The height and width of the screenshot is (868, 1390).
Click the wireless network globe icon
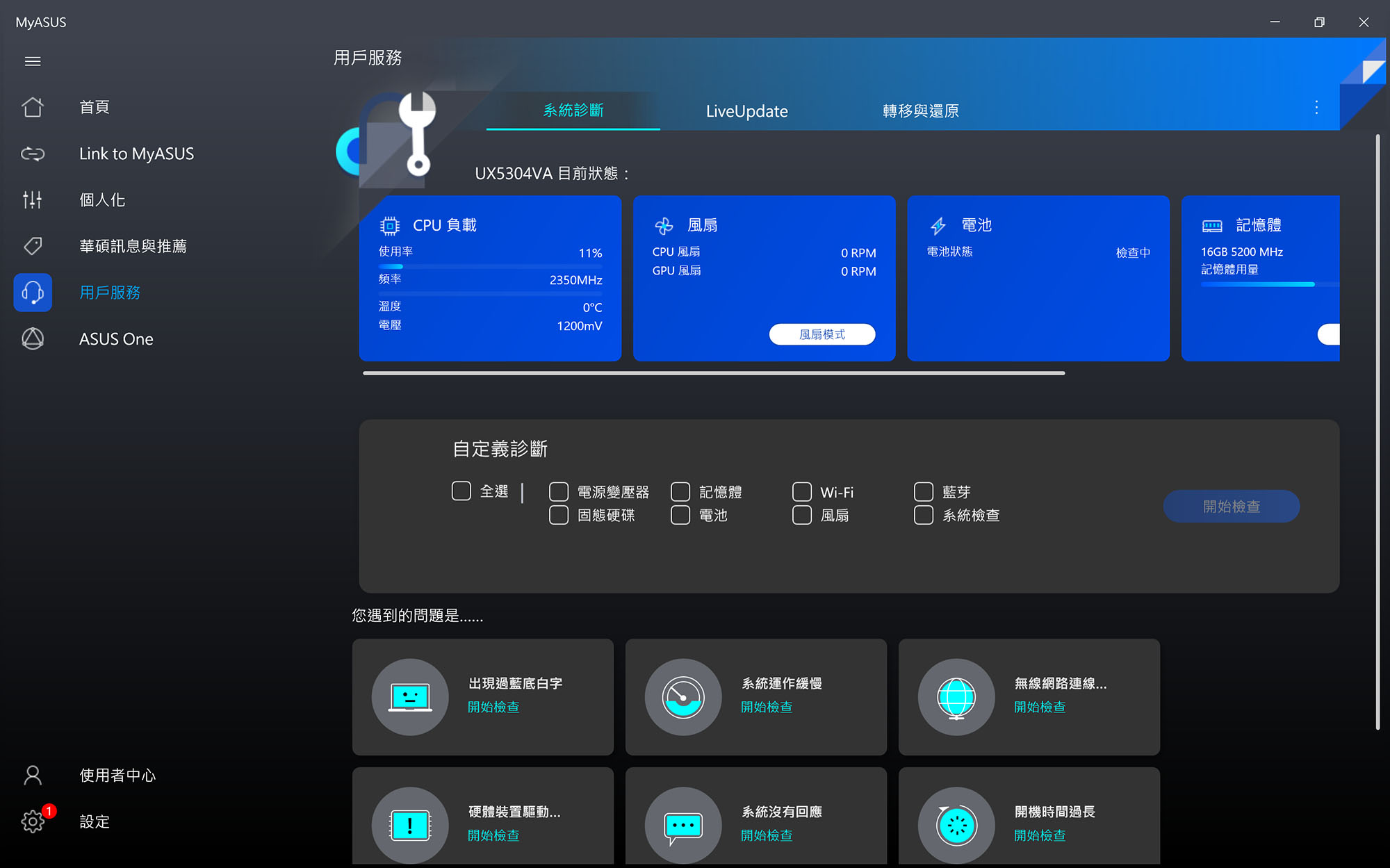[956, 697]
